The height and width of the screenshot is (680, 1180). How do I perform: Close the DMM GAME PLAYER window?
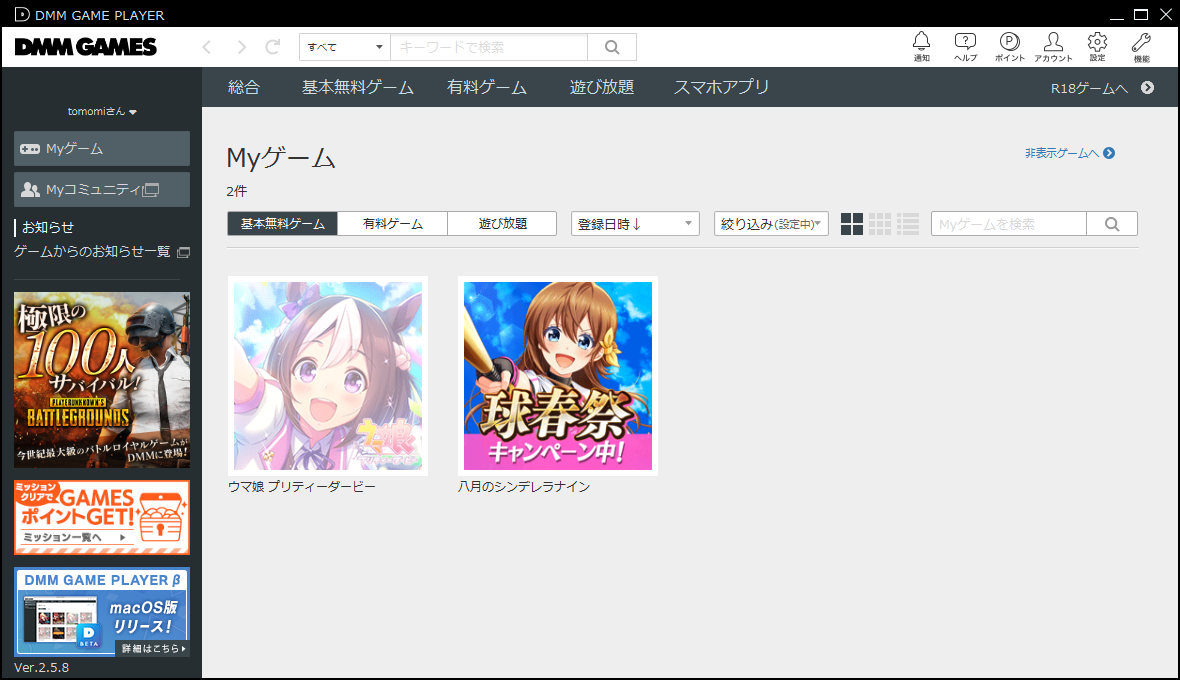(x=1165, y=14)
